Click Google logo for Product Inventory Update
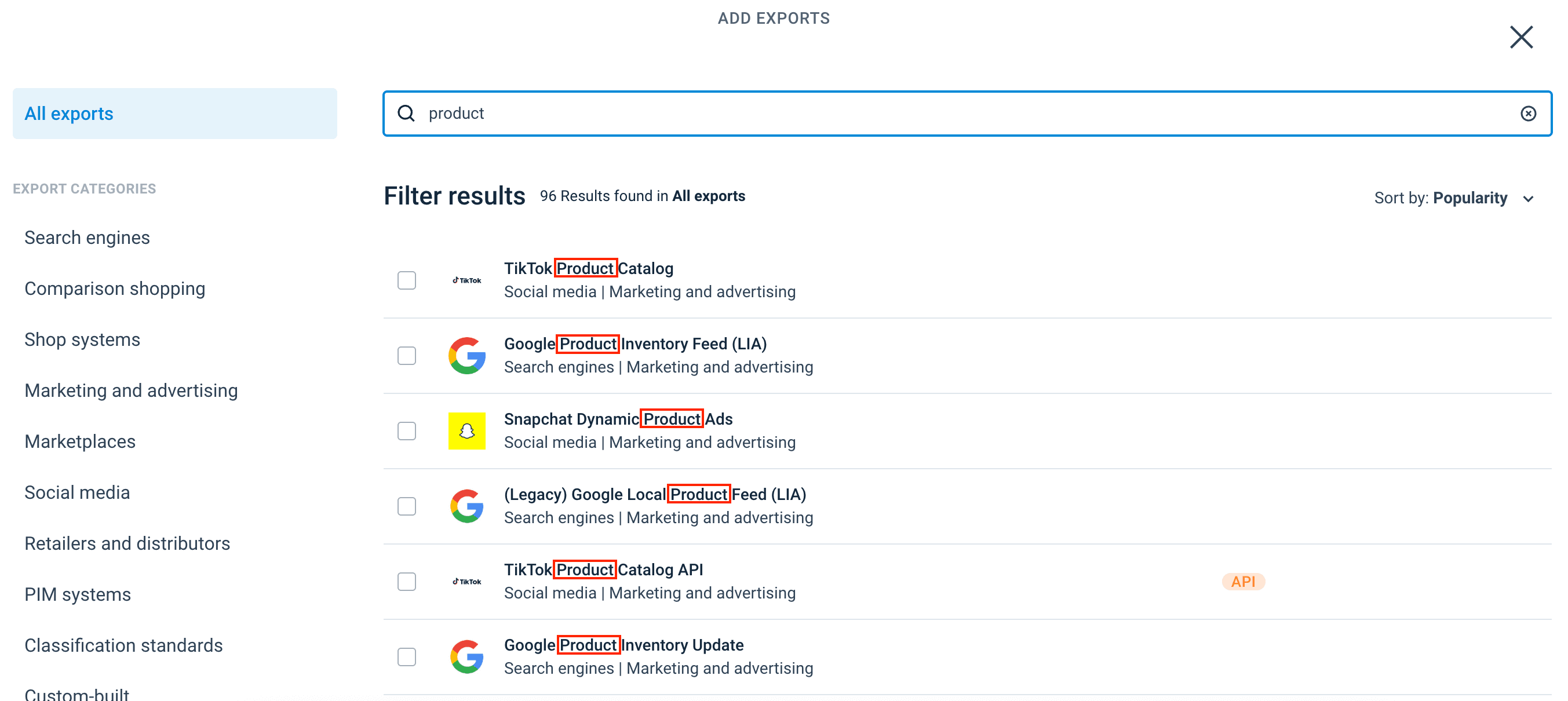The image size is (1568, 701). tap(467, 656)
